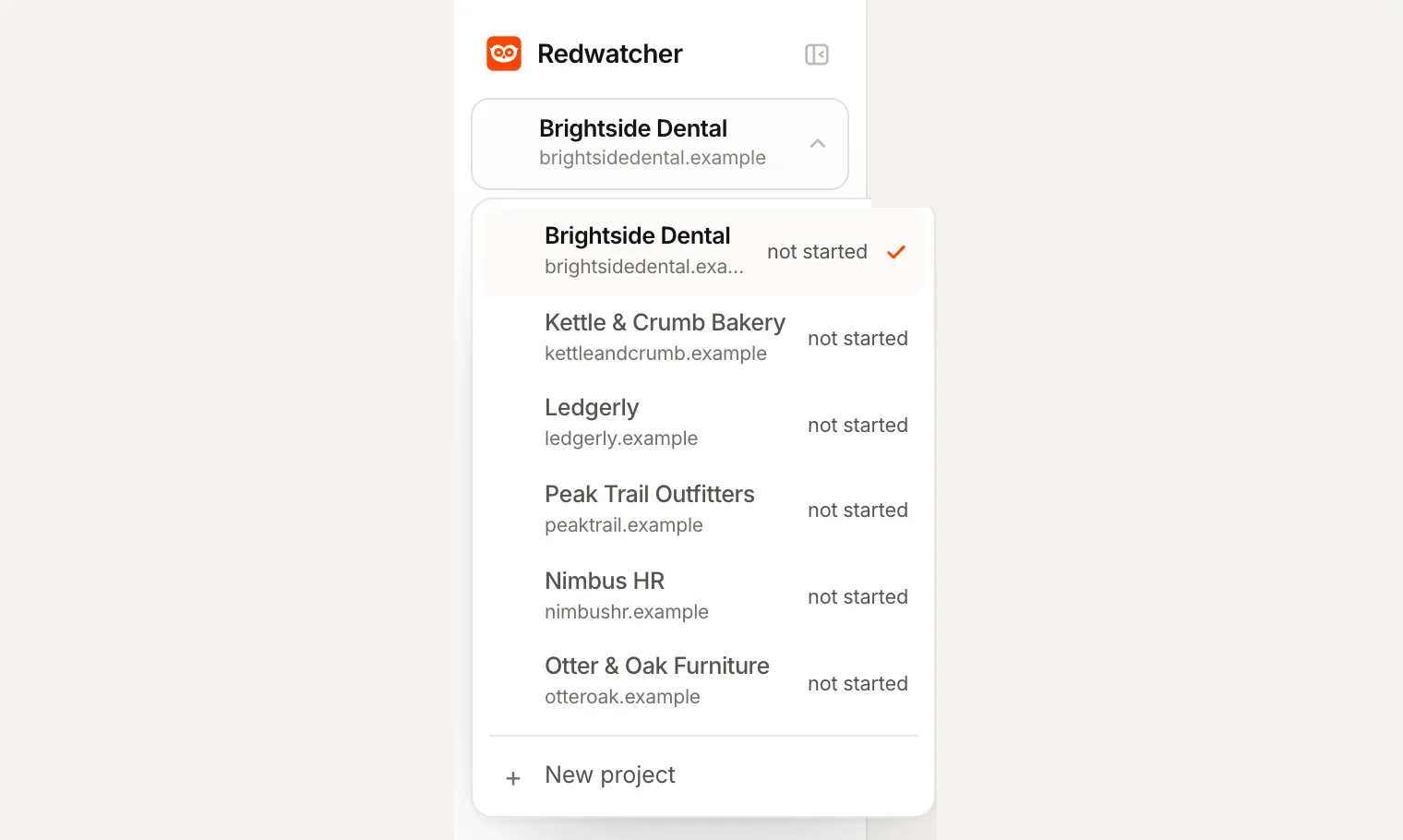This screenshot has width=1403, height=840.
Task: Click the Redwatcher app title
Action: point(610,54)
